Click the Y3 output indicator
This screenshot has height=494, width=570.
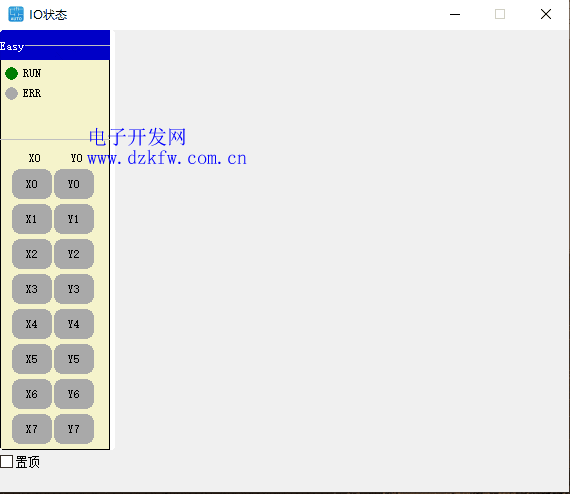tap(74, 289)
